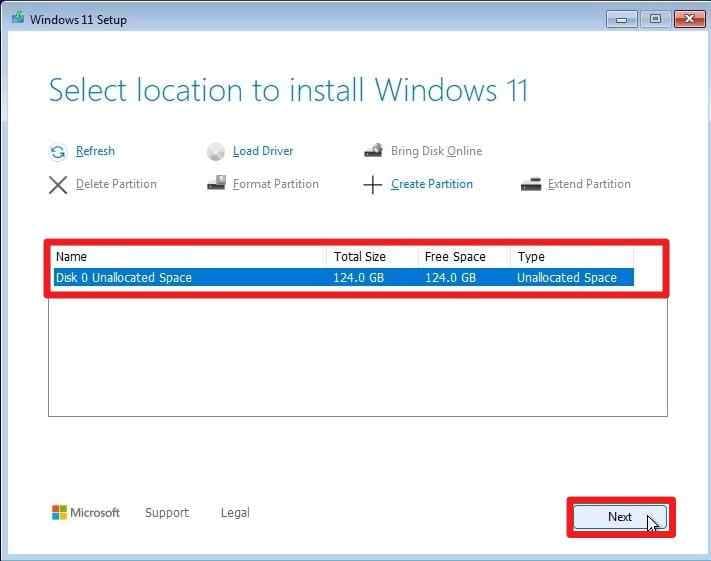This screenshot has width=711, height=561.
Task: Click the Microsoft text label
Action: (x=95, y=513)
